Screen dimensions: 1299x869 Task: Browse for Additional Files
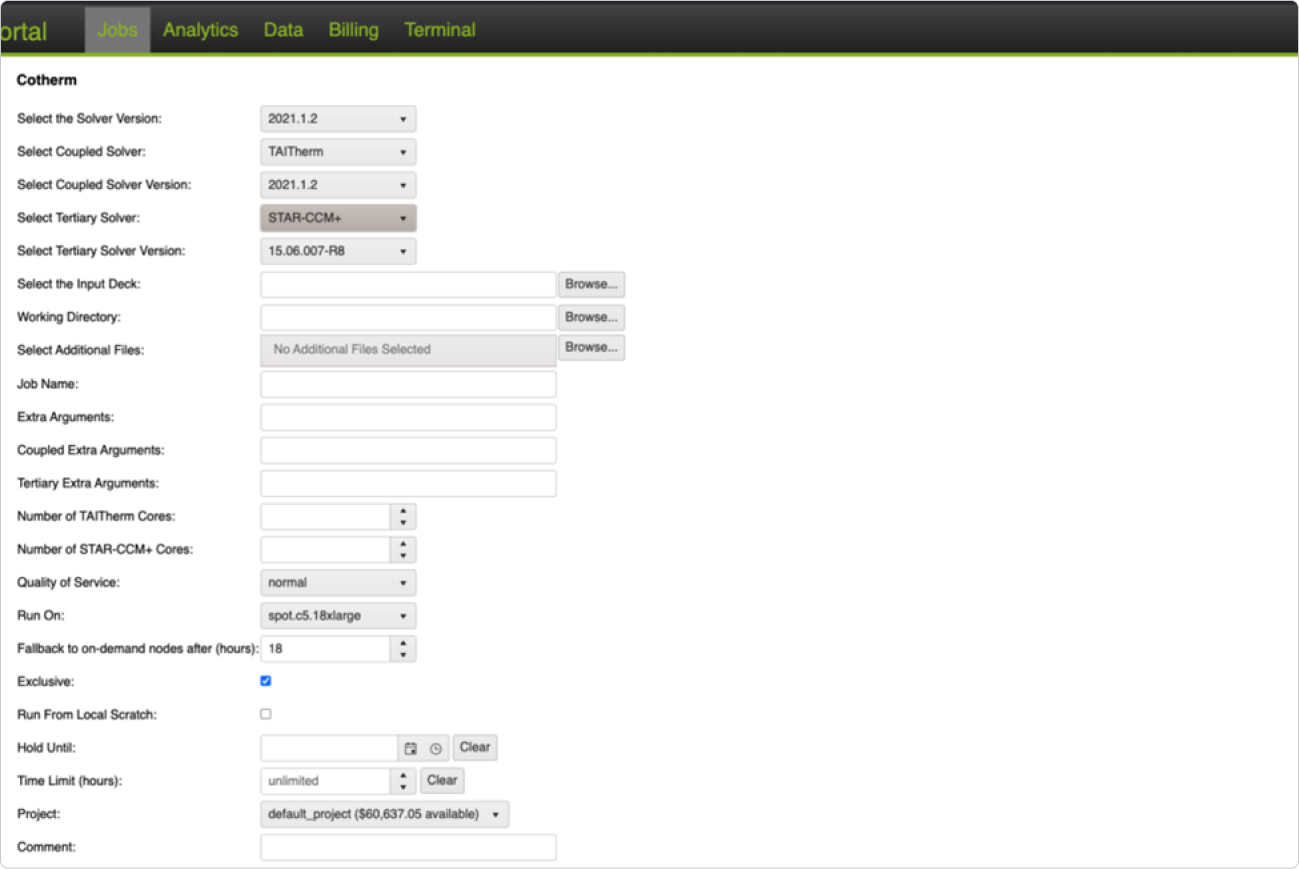pos(591,347)
